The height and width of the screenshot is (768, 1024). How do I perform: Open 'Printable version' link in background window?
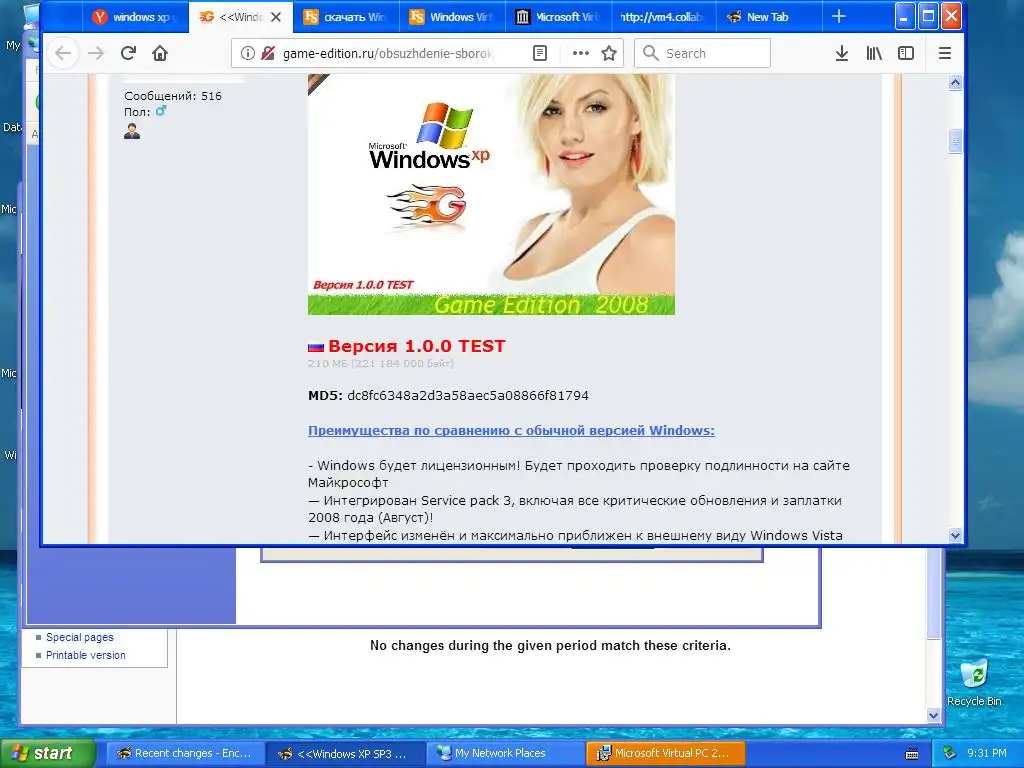coord(86,655)
